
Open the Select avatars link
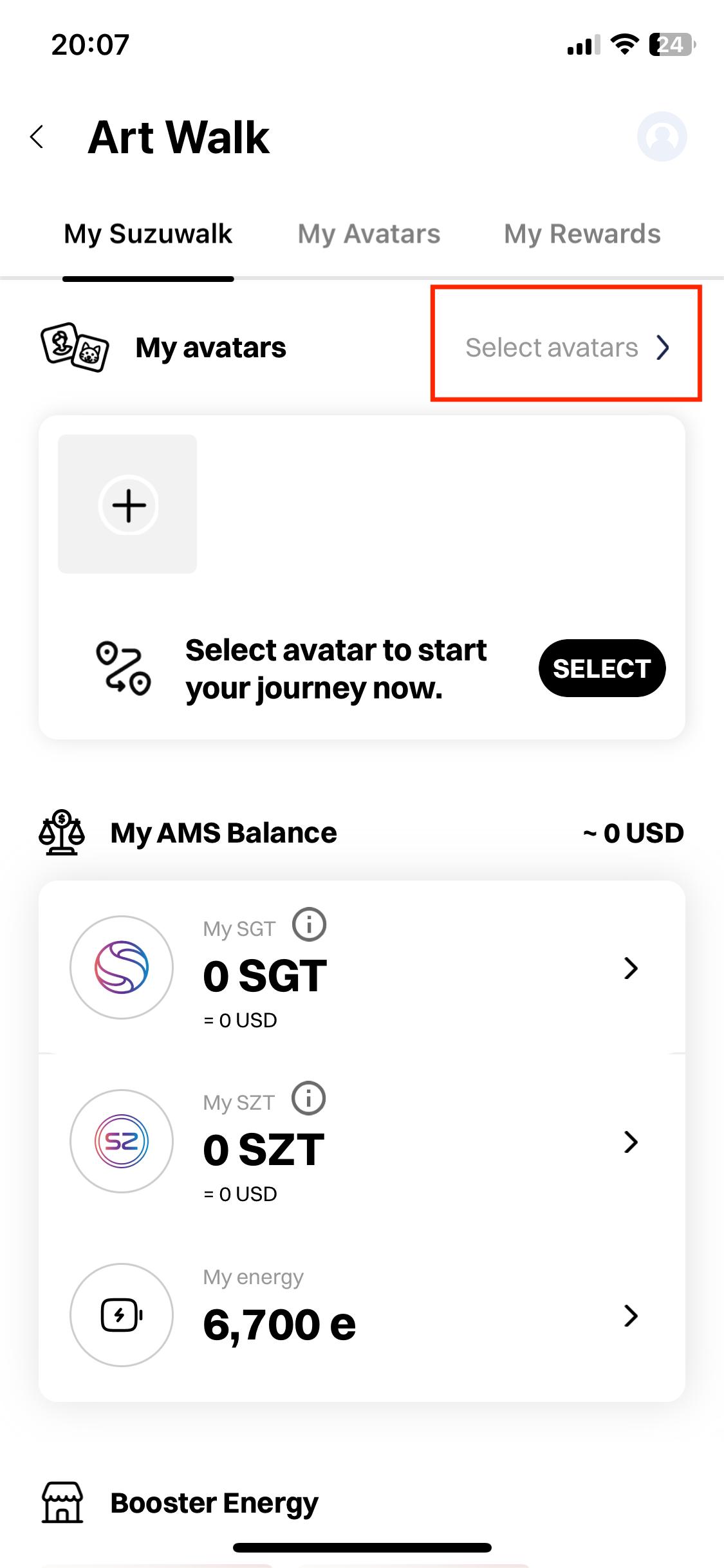[x=566, y=348]
